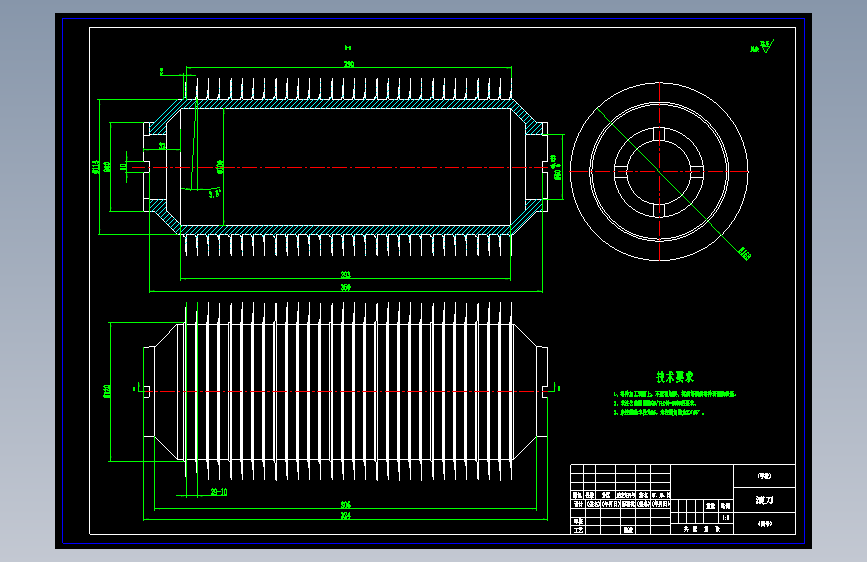
Task: Click the 359 overall length dimension text
Action: point(346,288)
